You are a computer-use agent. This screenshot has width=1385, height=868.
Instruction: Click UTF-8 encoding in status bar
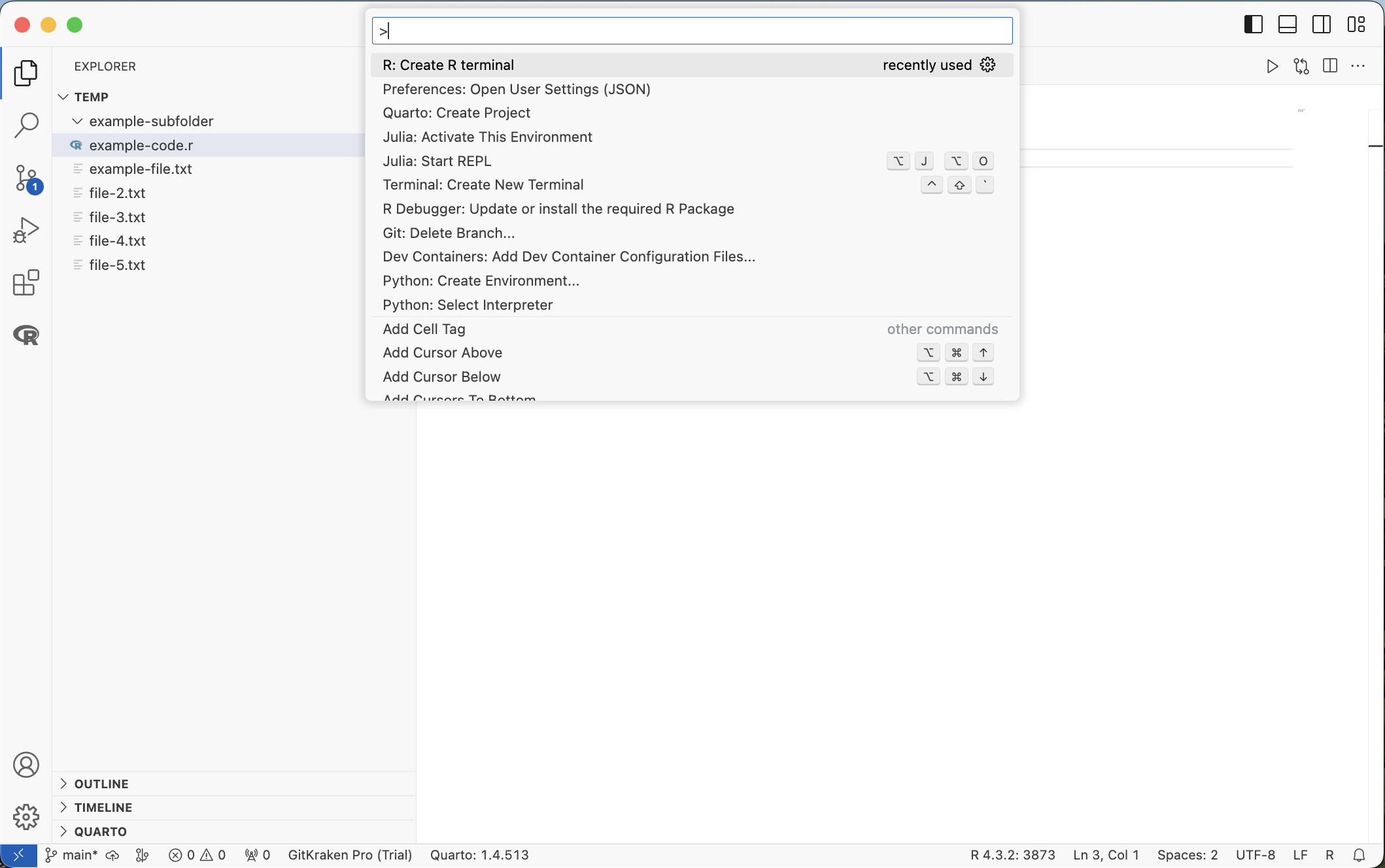click(1255, 855)
